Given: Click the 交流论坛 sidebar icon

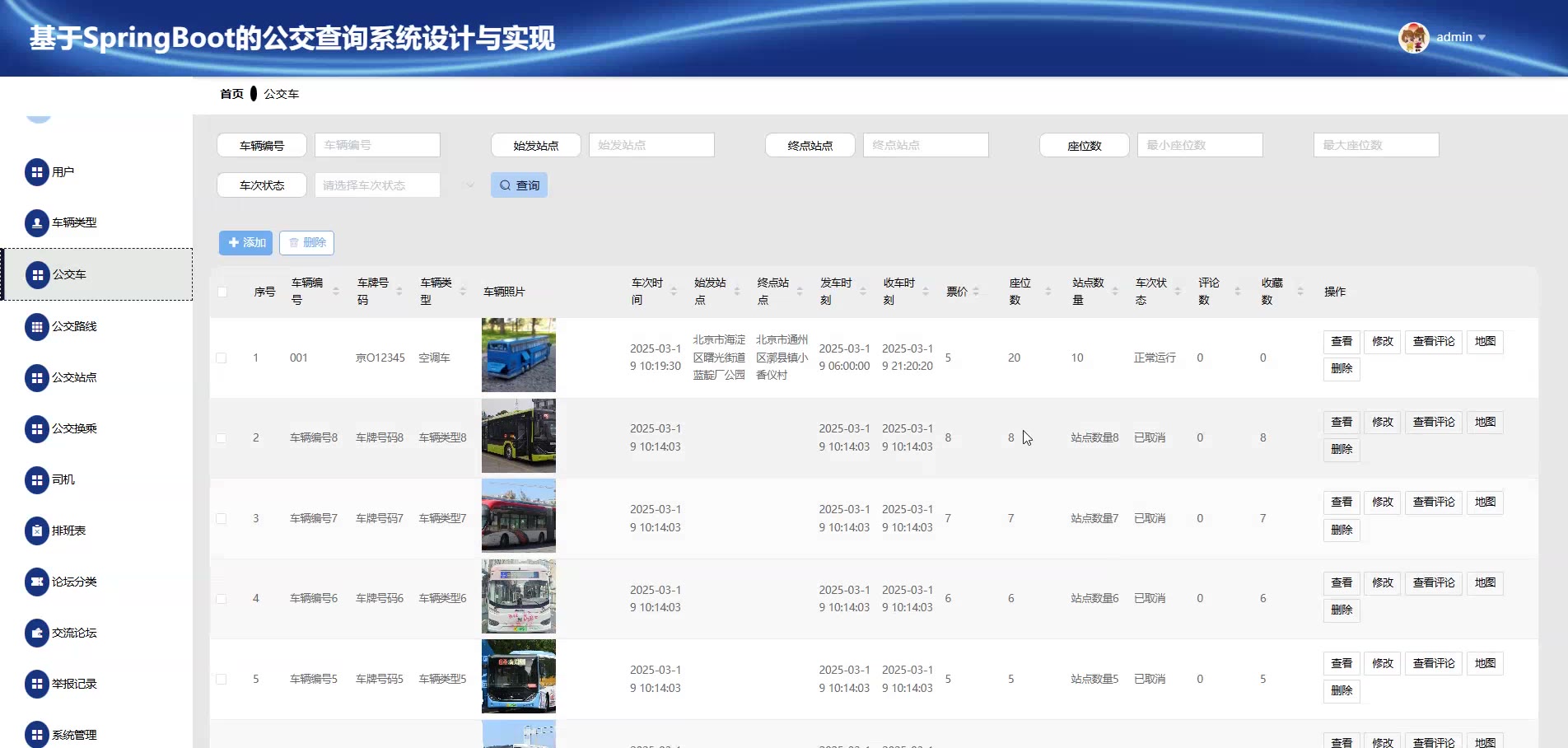Looking at the screenshot, I should [36, 633].
